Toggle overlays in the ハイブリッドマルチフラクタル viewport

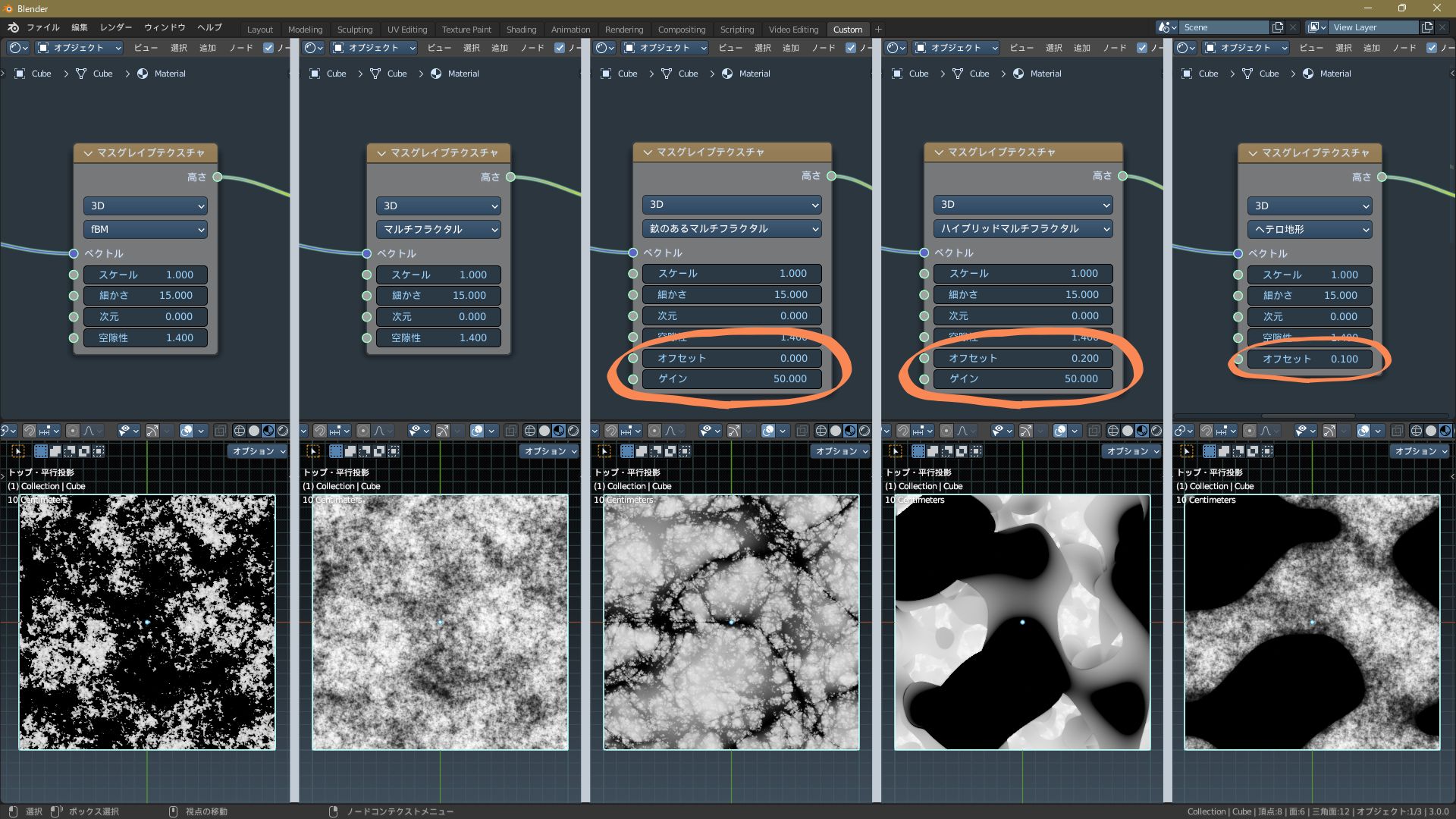(x=1060, y=431)
